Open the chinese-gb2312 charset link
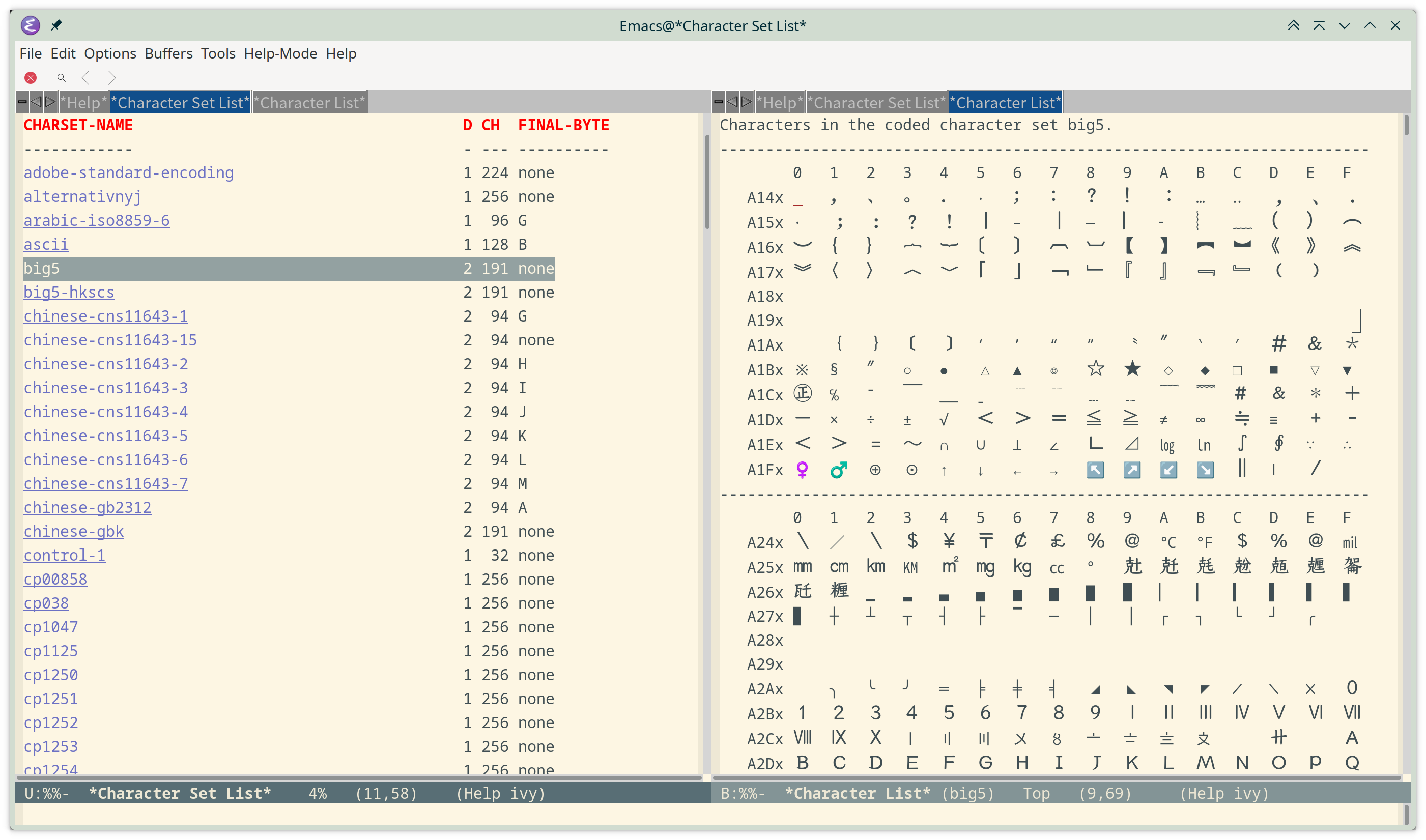The width and height of the screenshot is (1426, 840). (x=87, y=507)
